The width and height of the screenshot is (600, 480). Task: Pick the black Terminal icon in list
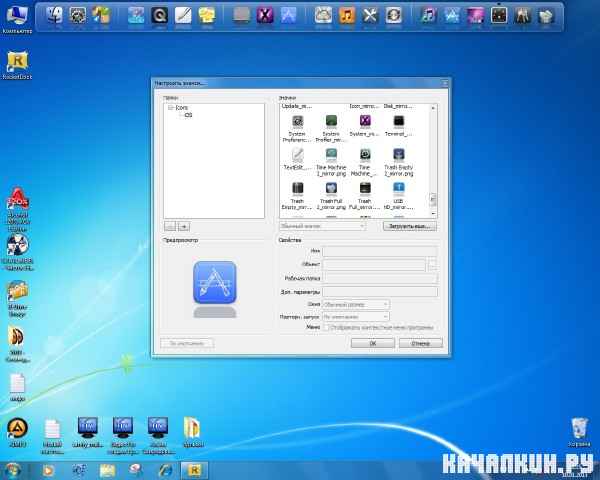398,121
